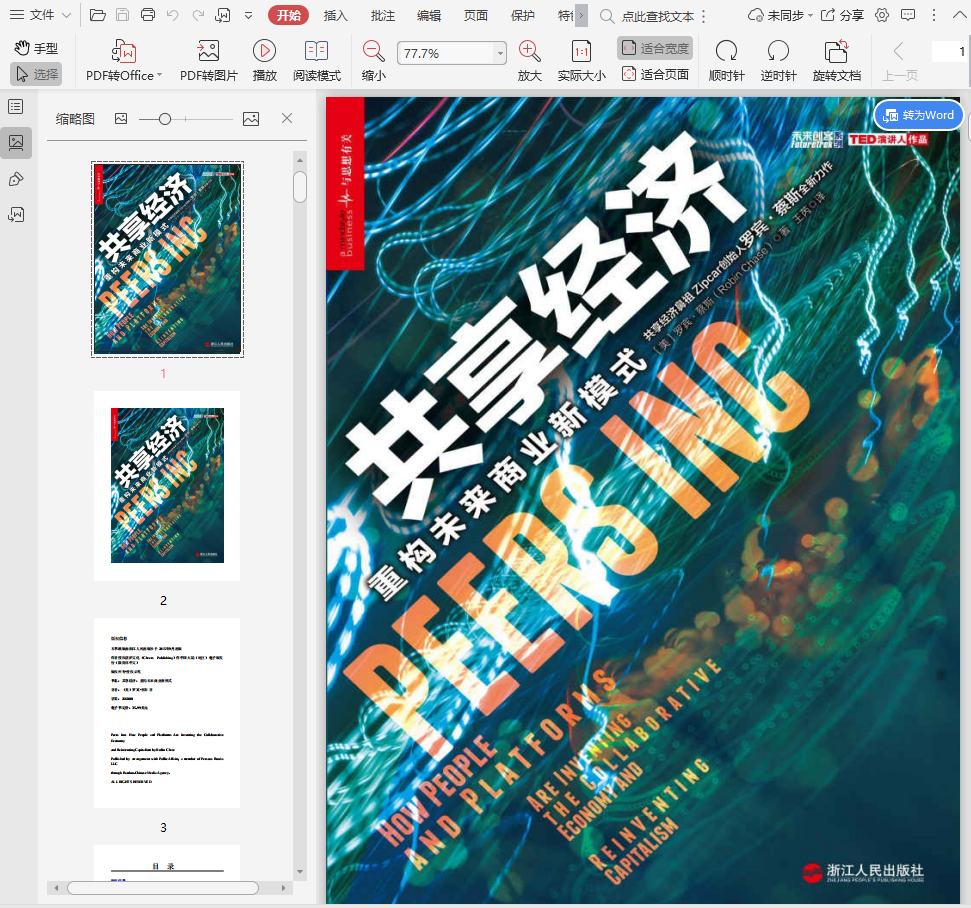Rotate view 顺时针 clockwise
Screen dimensions: 971x908
coord(726,61)
